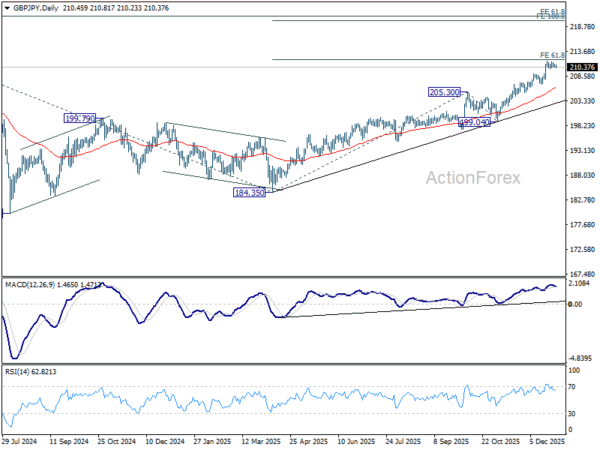Click the 167.480 price axis value
This screenshot has height=450, width=600.
[x=581, y=272]
